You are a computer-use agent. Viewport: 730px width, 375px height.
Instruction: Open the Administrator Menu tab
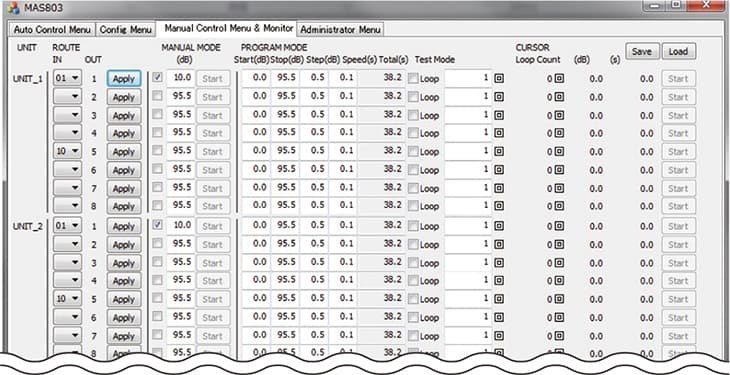tap(340, 29)
